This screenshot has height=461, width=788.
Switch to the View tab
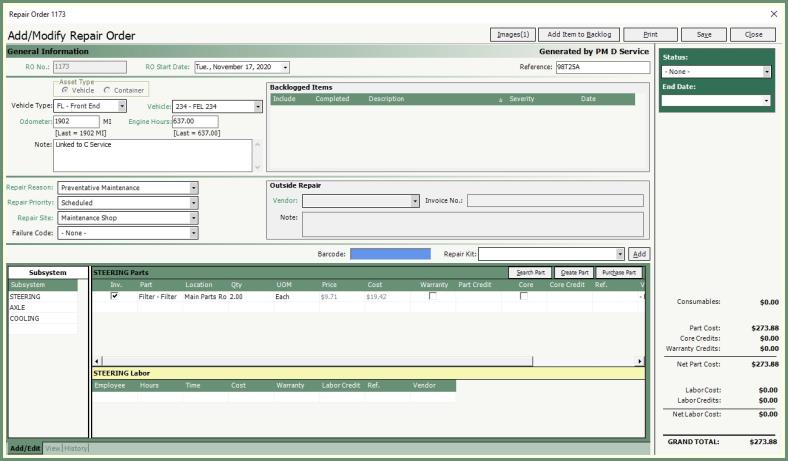point(53,448)
